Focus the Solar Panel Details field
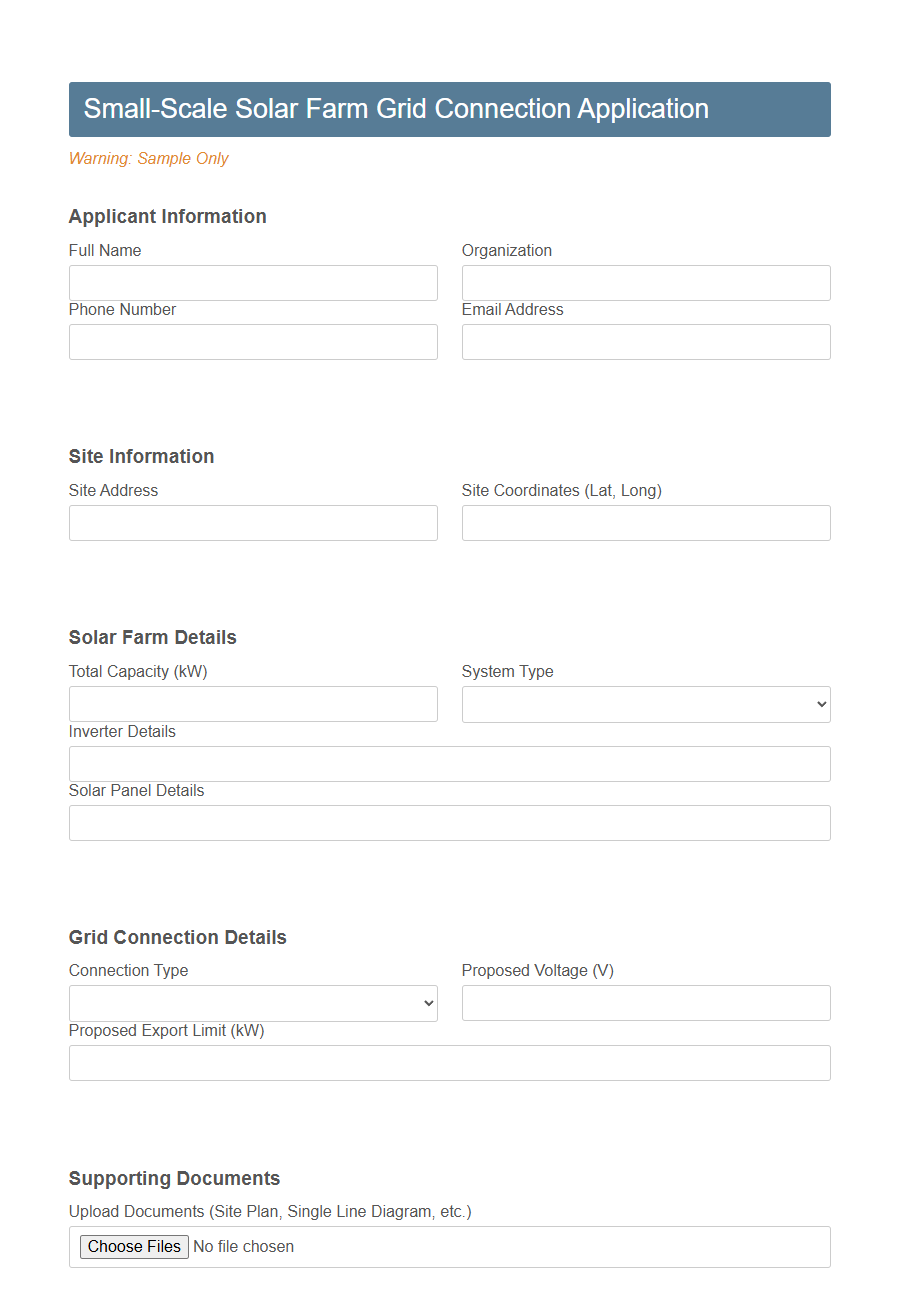The image size is (900, 1300). 449,822
